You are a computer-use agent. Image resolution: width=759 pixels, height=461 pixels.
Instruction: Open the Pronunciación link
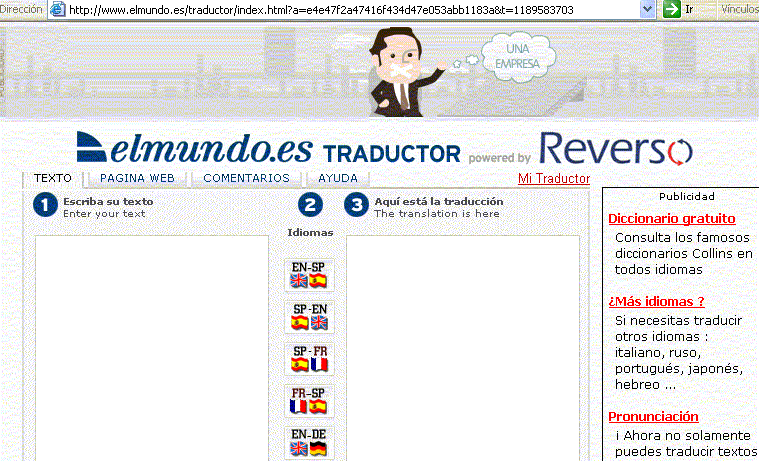653,416
